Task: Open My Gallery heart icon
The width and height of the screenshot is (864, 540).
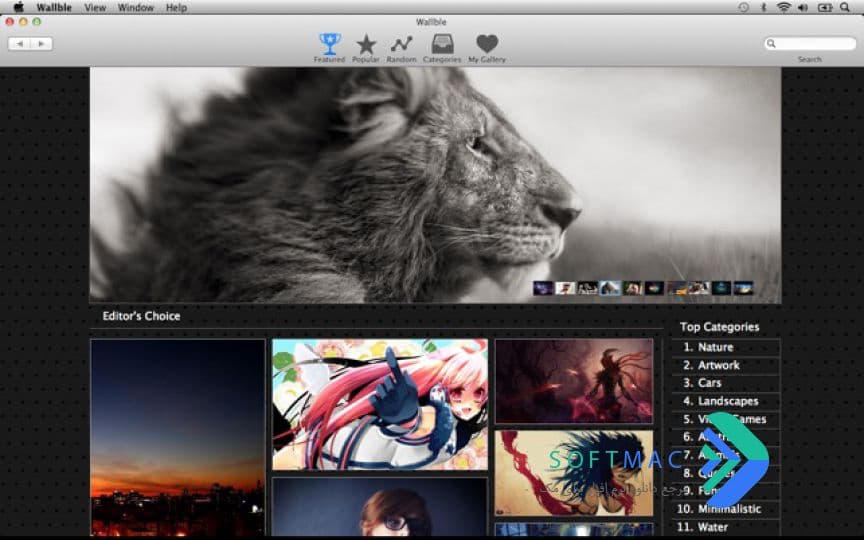Action: pyautogui.click(x=487, y=44)
